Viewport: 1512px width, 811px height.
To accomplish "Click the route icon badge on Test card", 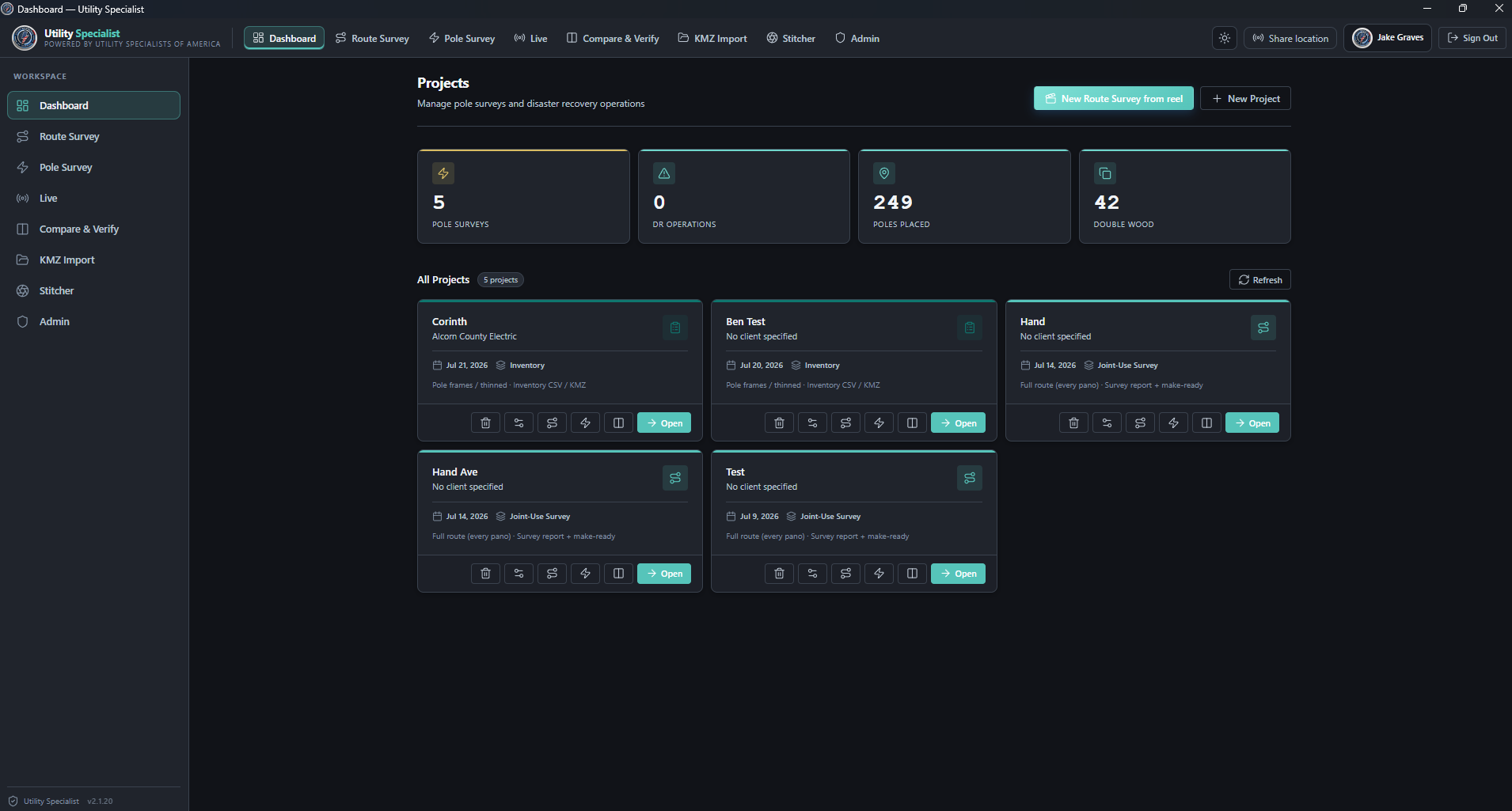I will [x=969, y=478].
